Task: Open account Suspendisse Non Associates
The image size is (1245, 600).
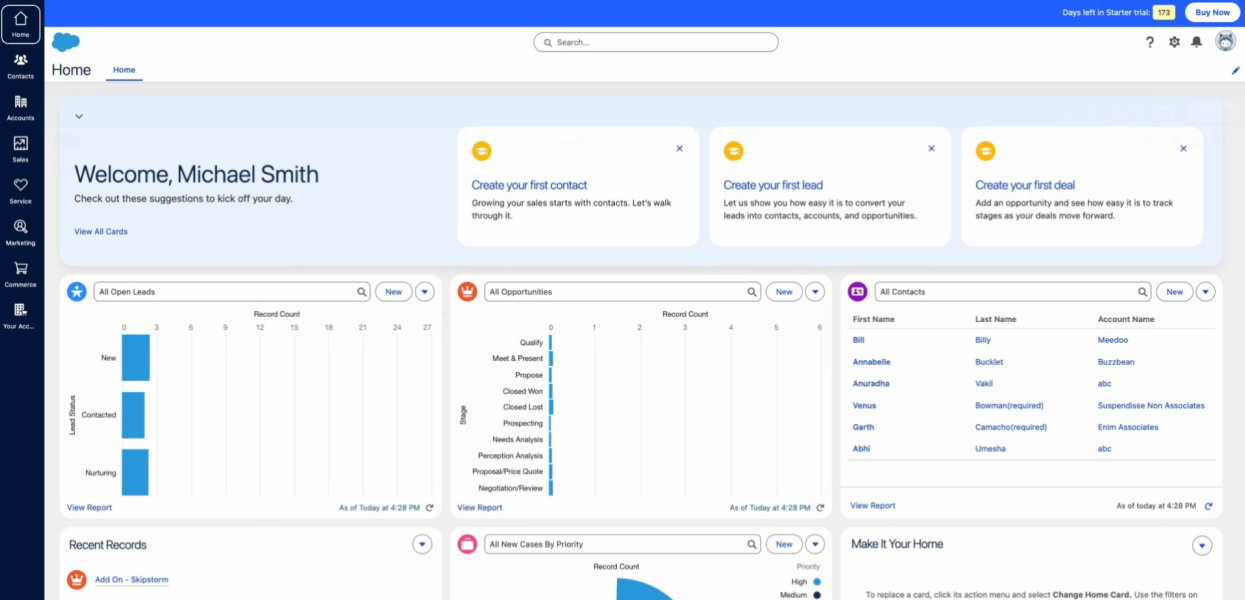Action: (x=1151, y=406)
